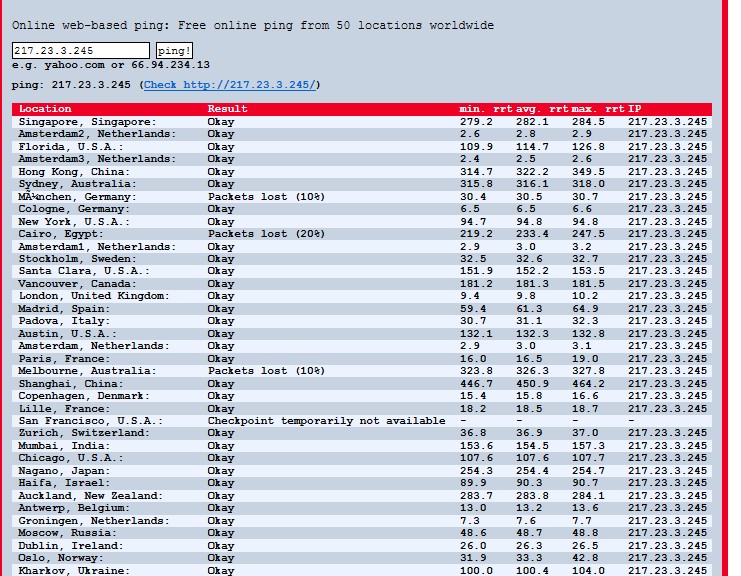Select the Moscow, Russia location
The width and height of the screenshot is (741, 576).
tap(68, 533)
